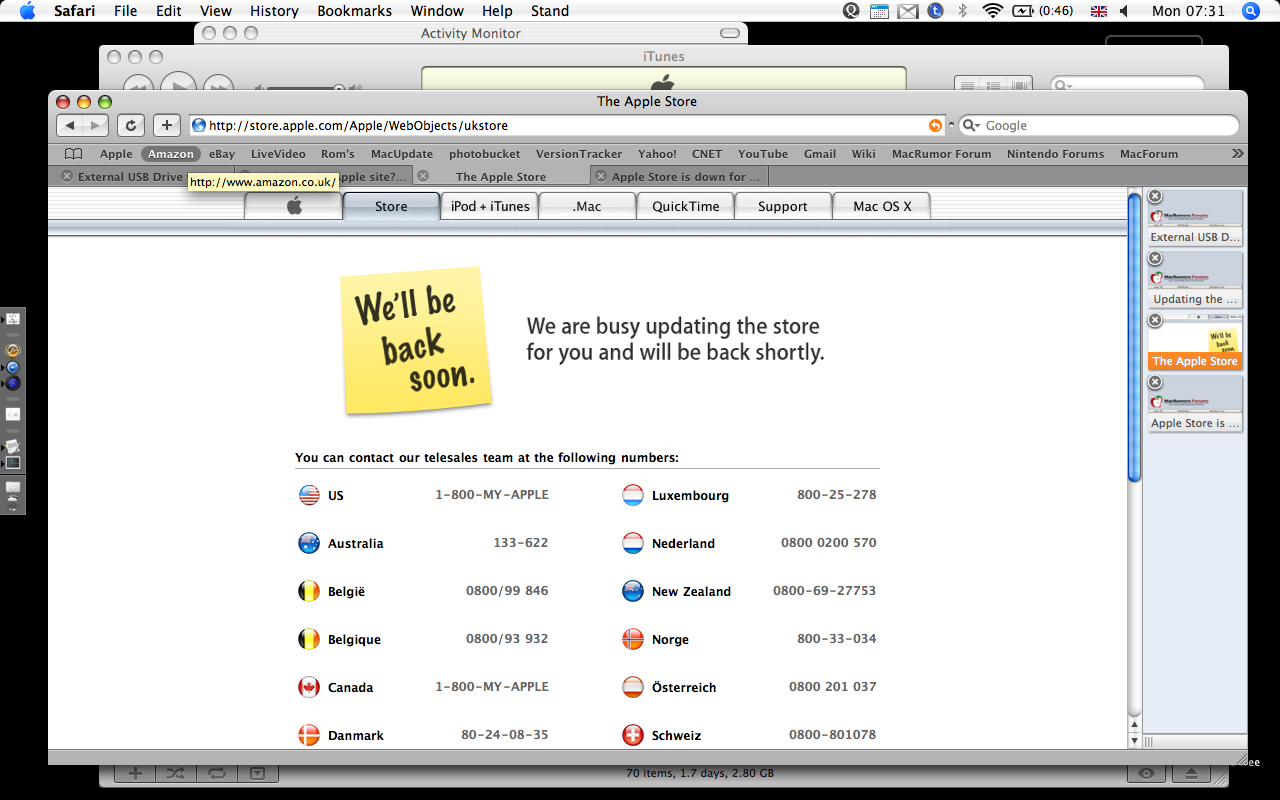The image size is (1280, 800).
Task: Eject the disc in iTunes
Action: (1191, 773)
